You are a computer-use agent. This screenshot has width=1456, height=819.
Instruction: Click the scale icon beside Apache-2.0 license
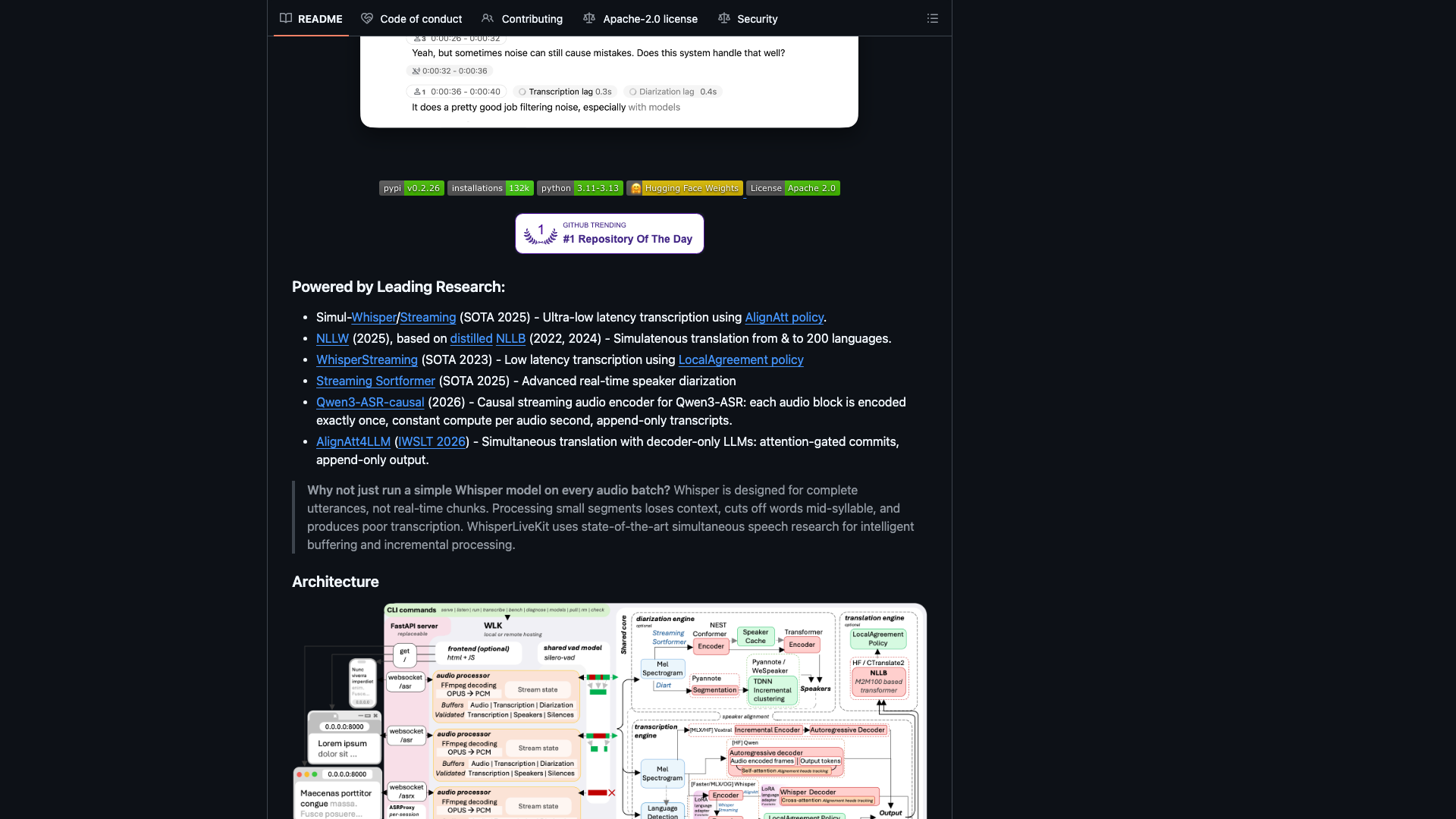(x=589, y=18)
